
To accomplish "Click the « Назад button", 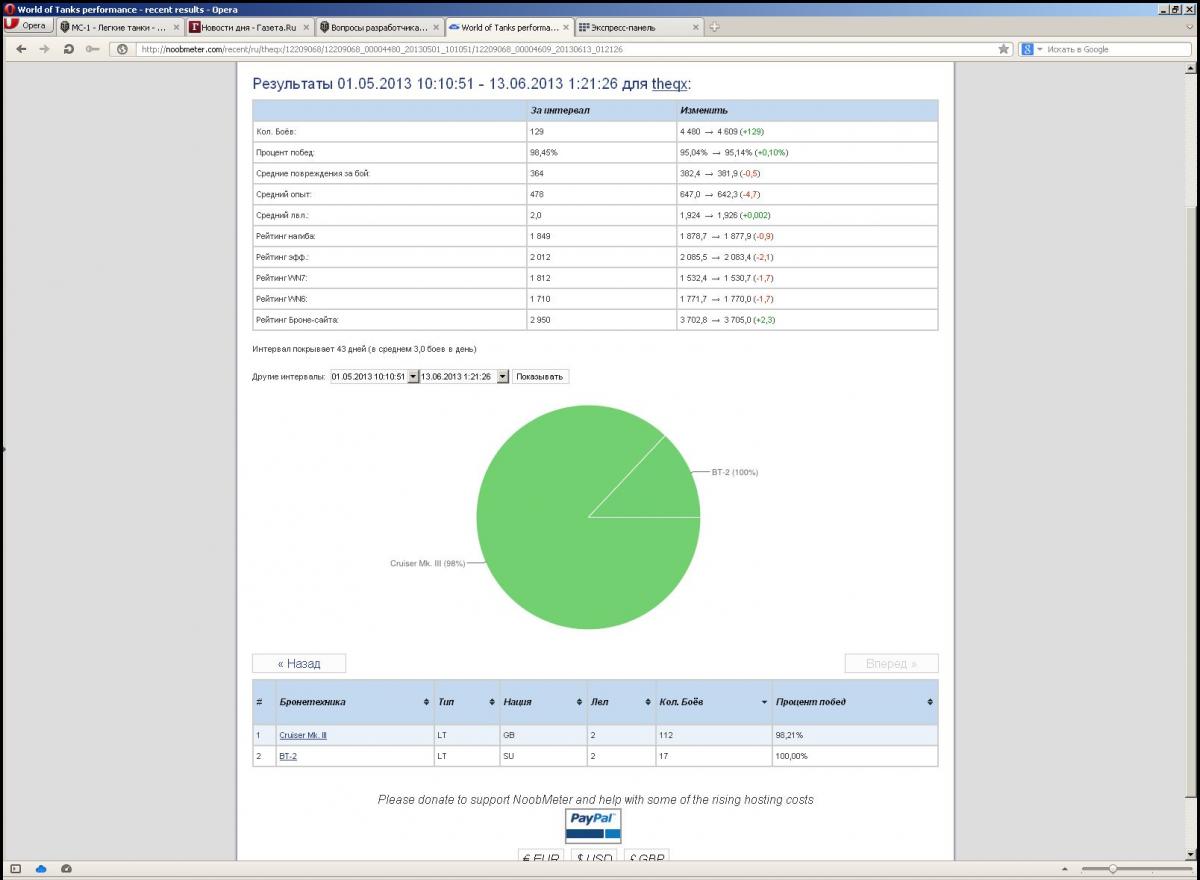I will pyautogui.click(x=299, y=663).
